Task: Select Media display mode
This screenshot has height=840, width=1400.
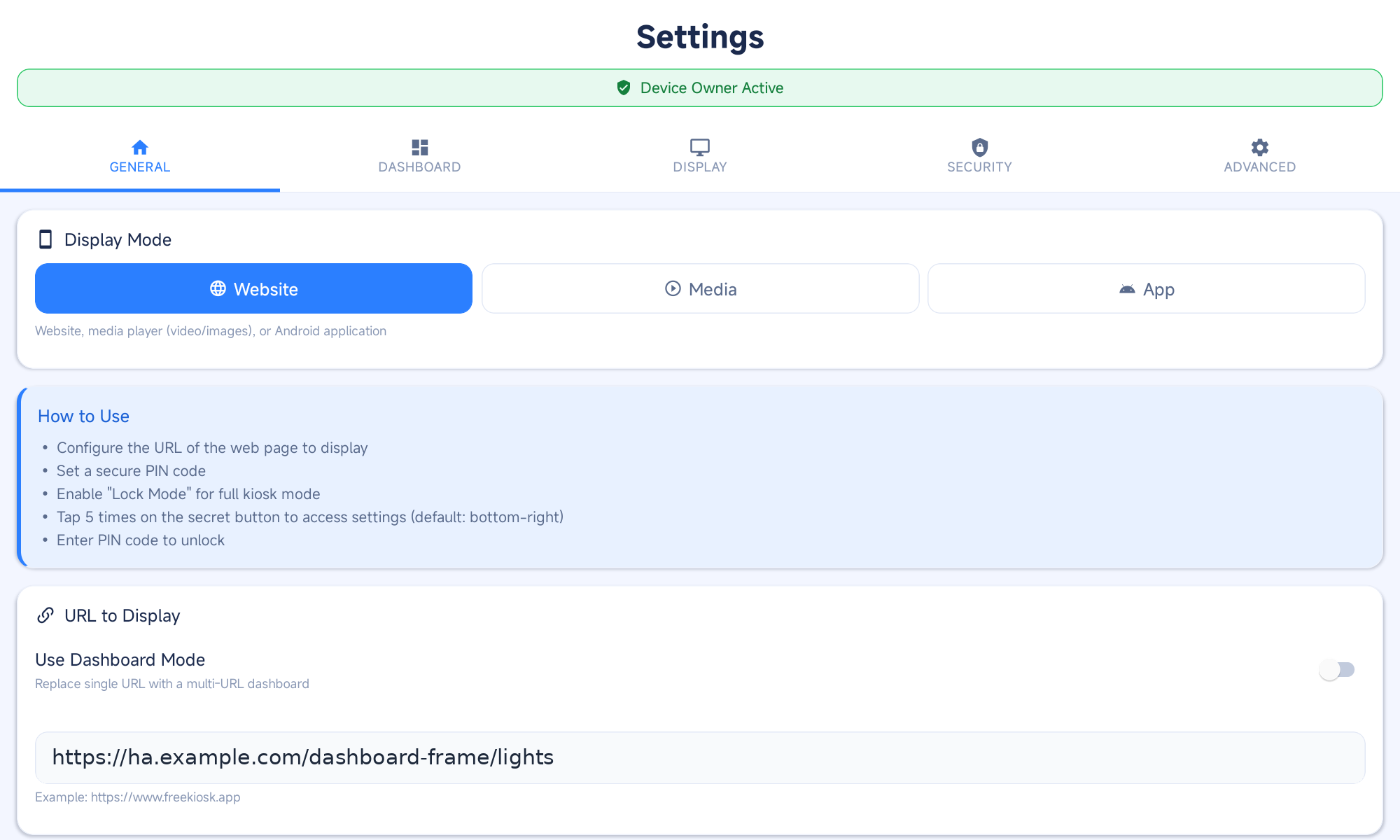Action: click(x=700, y=288)
